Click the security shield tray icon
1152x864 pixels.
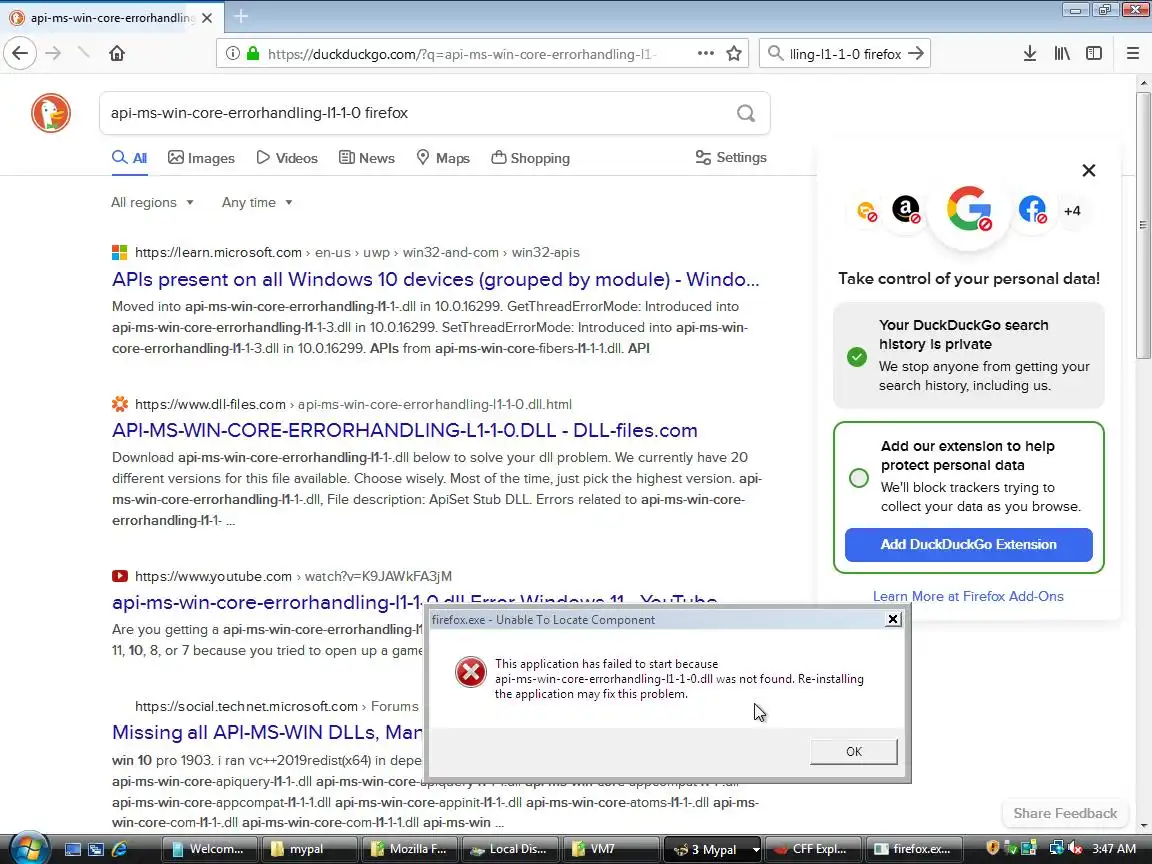pos(992,848)
